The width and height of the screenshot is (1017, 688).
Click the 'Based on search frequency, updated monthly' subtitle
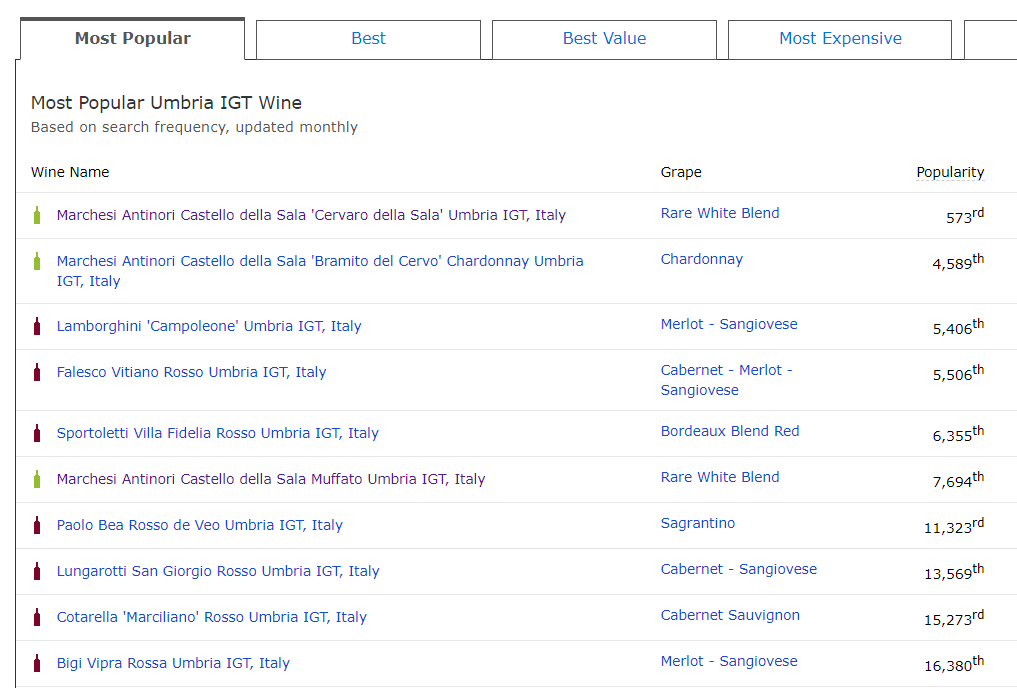point(194,127)
